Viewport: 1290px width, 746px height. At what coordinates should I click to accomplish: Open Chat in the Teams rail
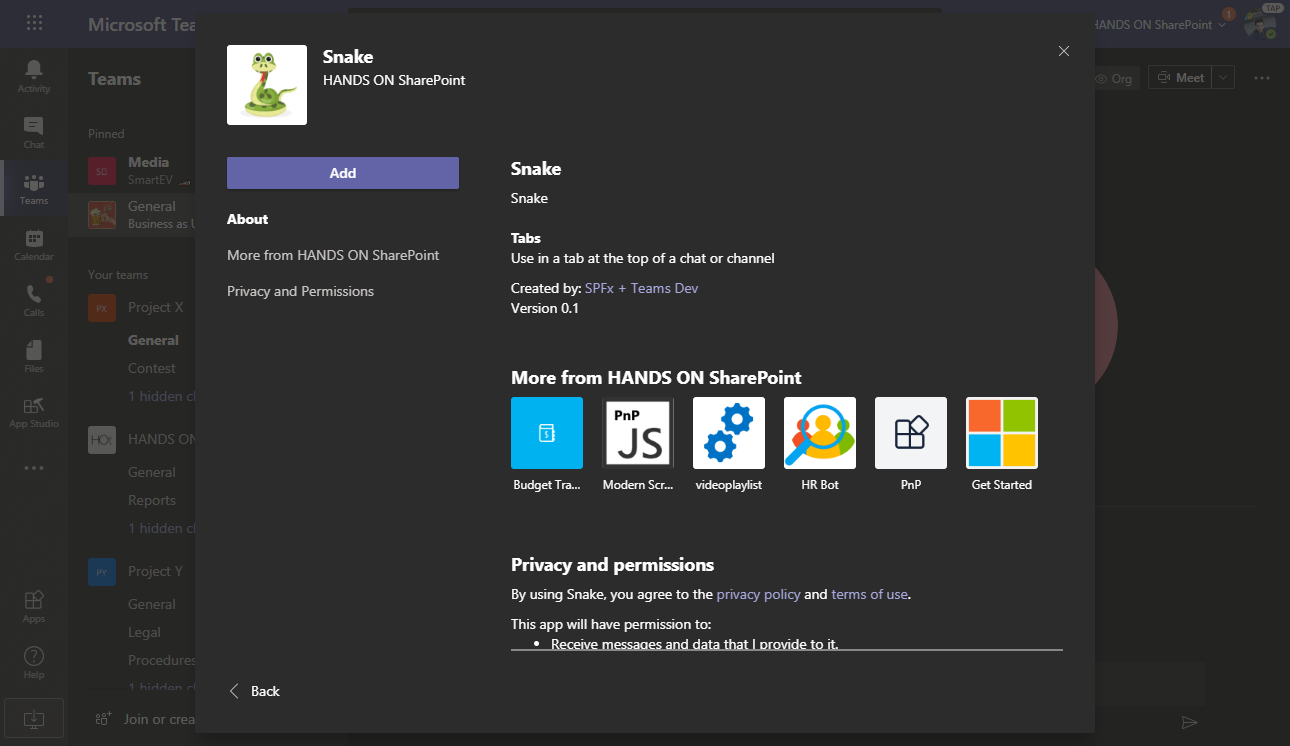coord(34,132)
